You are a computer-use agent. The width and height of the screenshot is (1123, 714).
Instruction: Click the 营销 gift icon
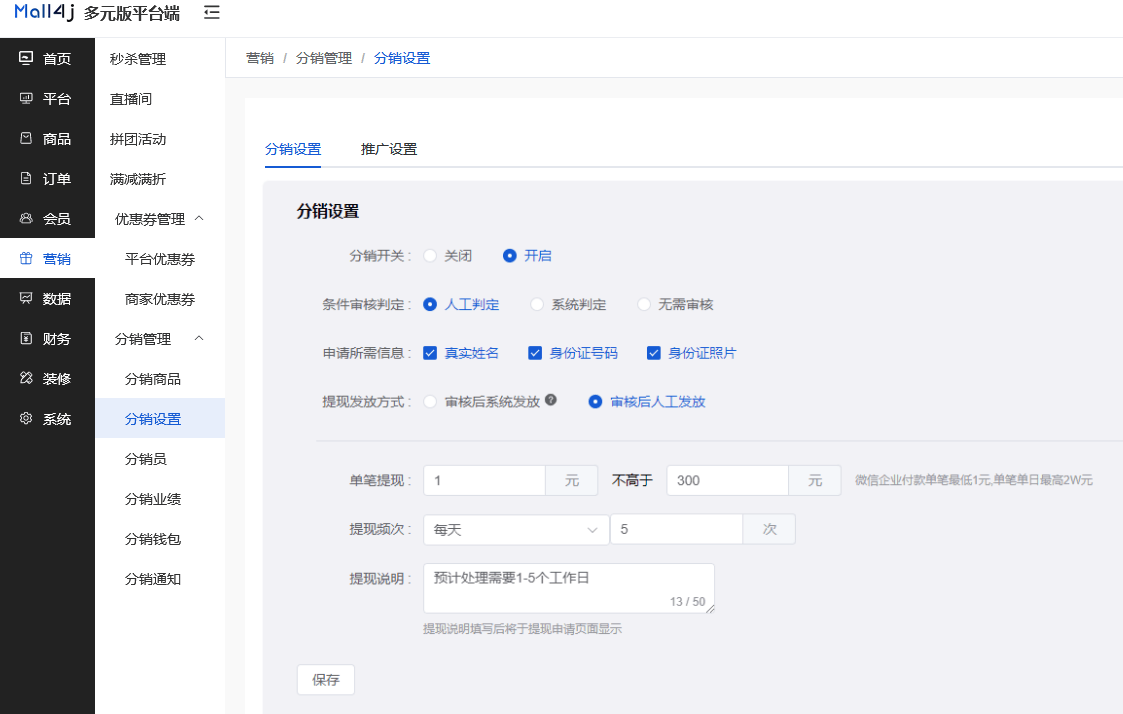coord(26,259)
